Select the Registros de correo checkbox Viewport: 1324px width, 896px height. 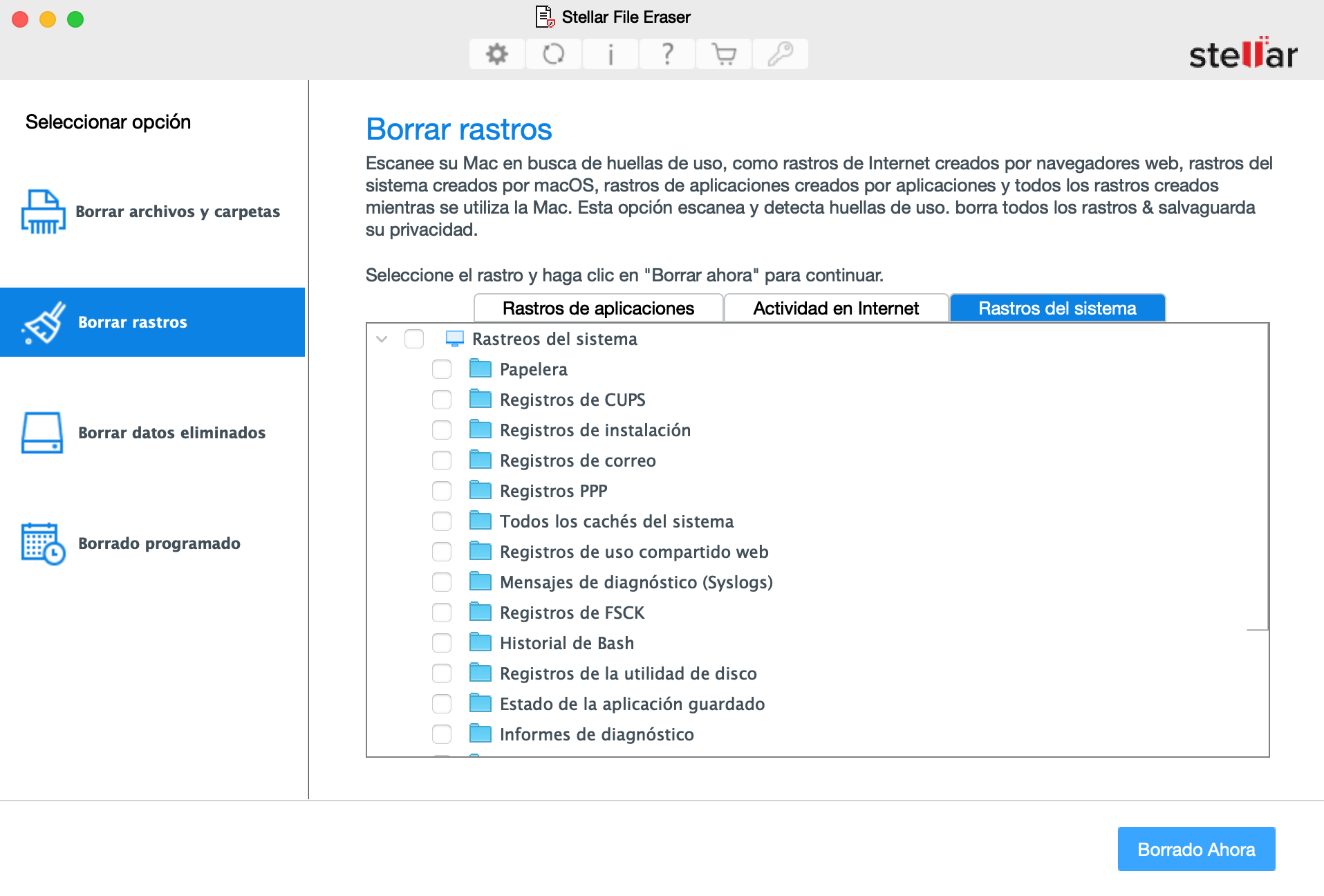pyautogui.click(x=442, y=460)
